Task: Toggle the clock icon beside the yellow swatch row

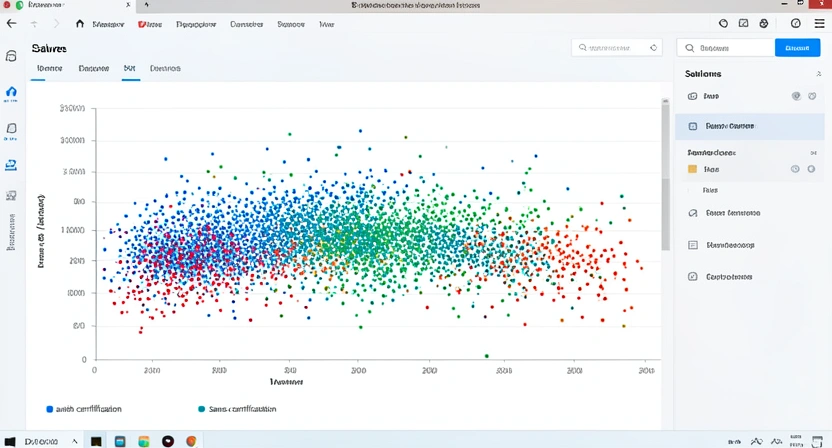Action: [796, 169]
